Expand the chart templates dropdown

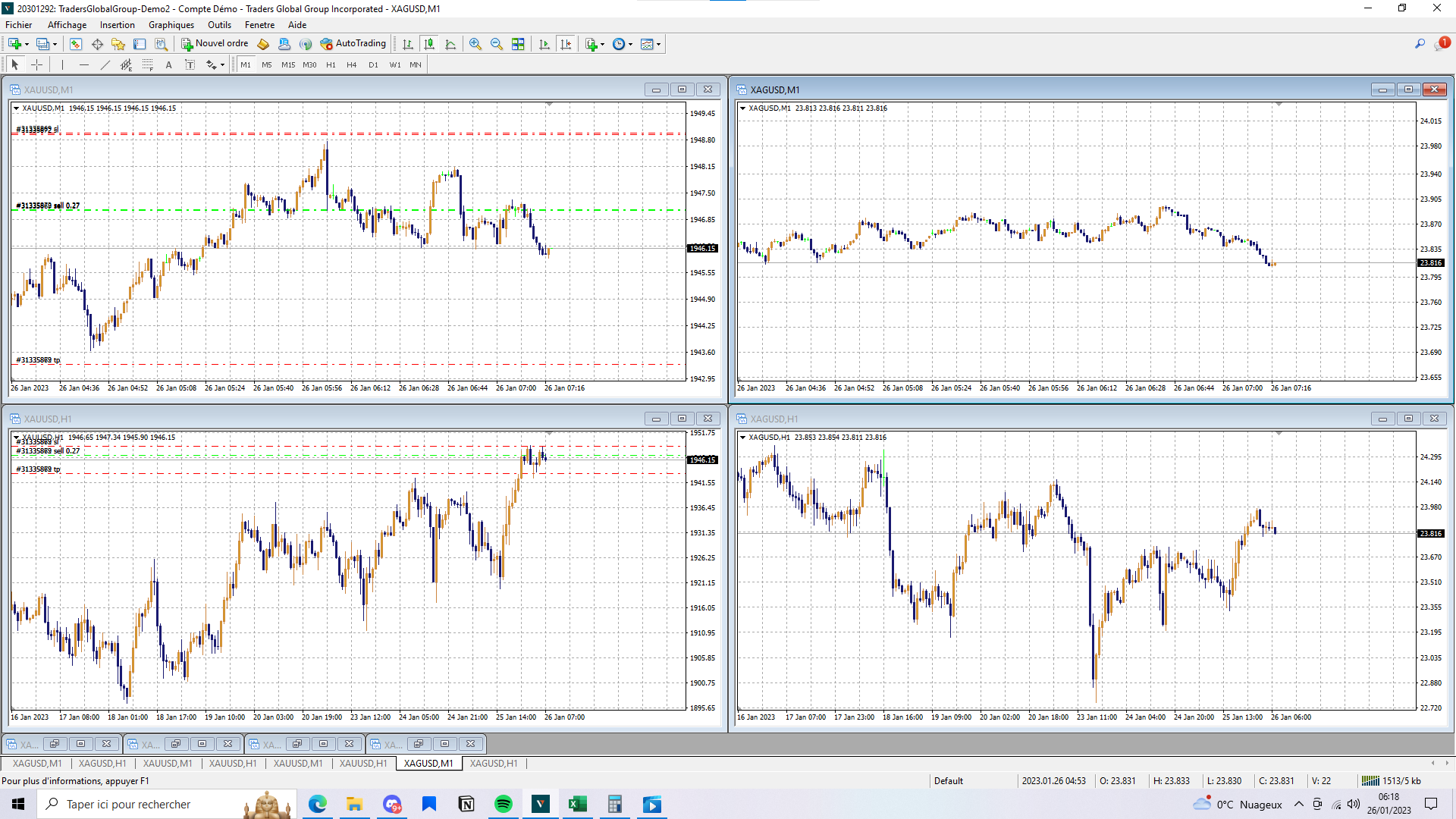click(x=658, y=44)
